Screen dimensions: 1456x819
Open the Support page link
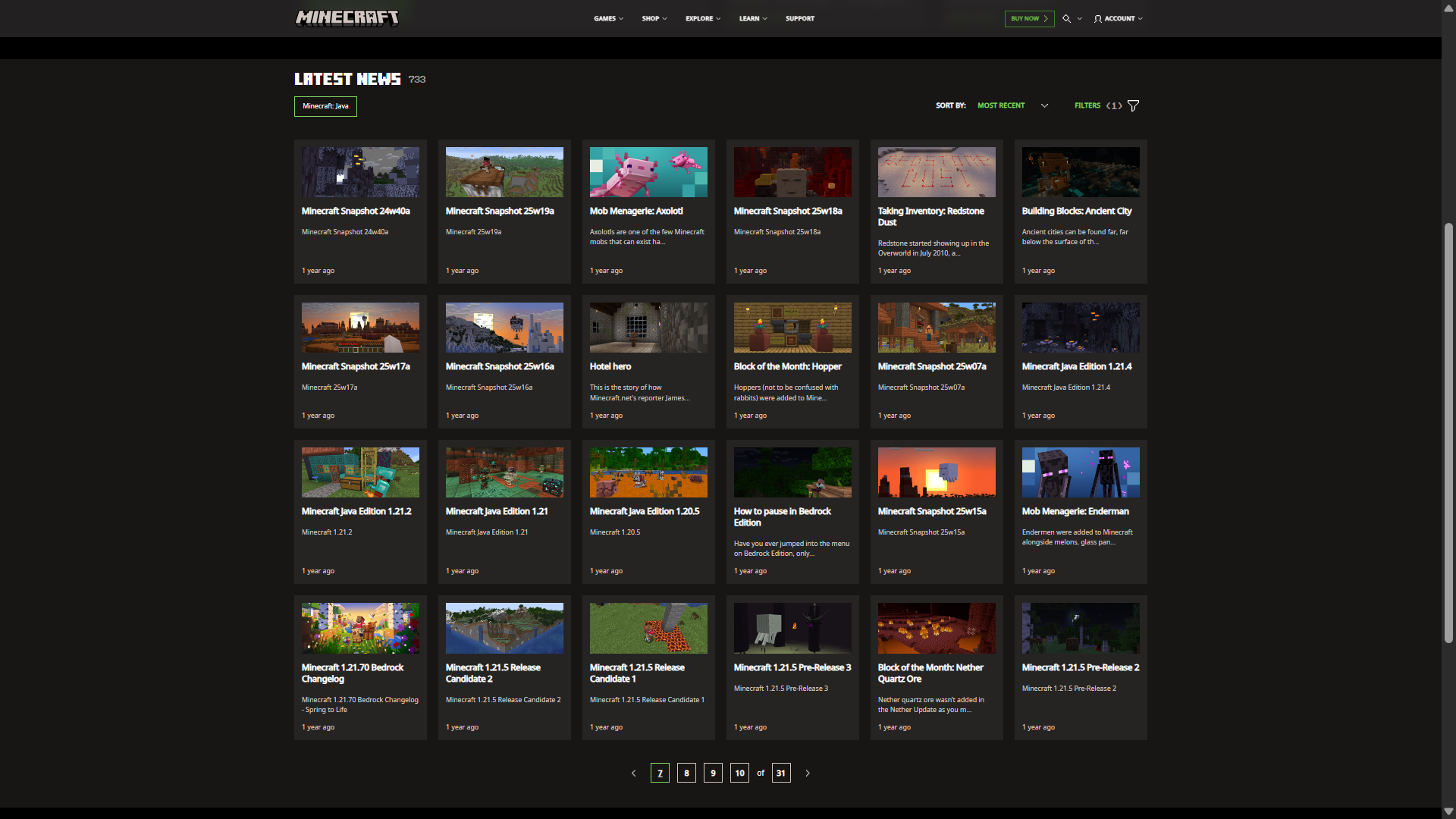pos(800,18)
